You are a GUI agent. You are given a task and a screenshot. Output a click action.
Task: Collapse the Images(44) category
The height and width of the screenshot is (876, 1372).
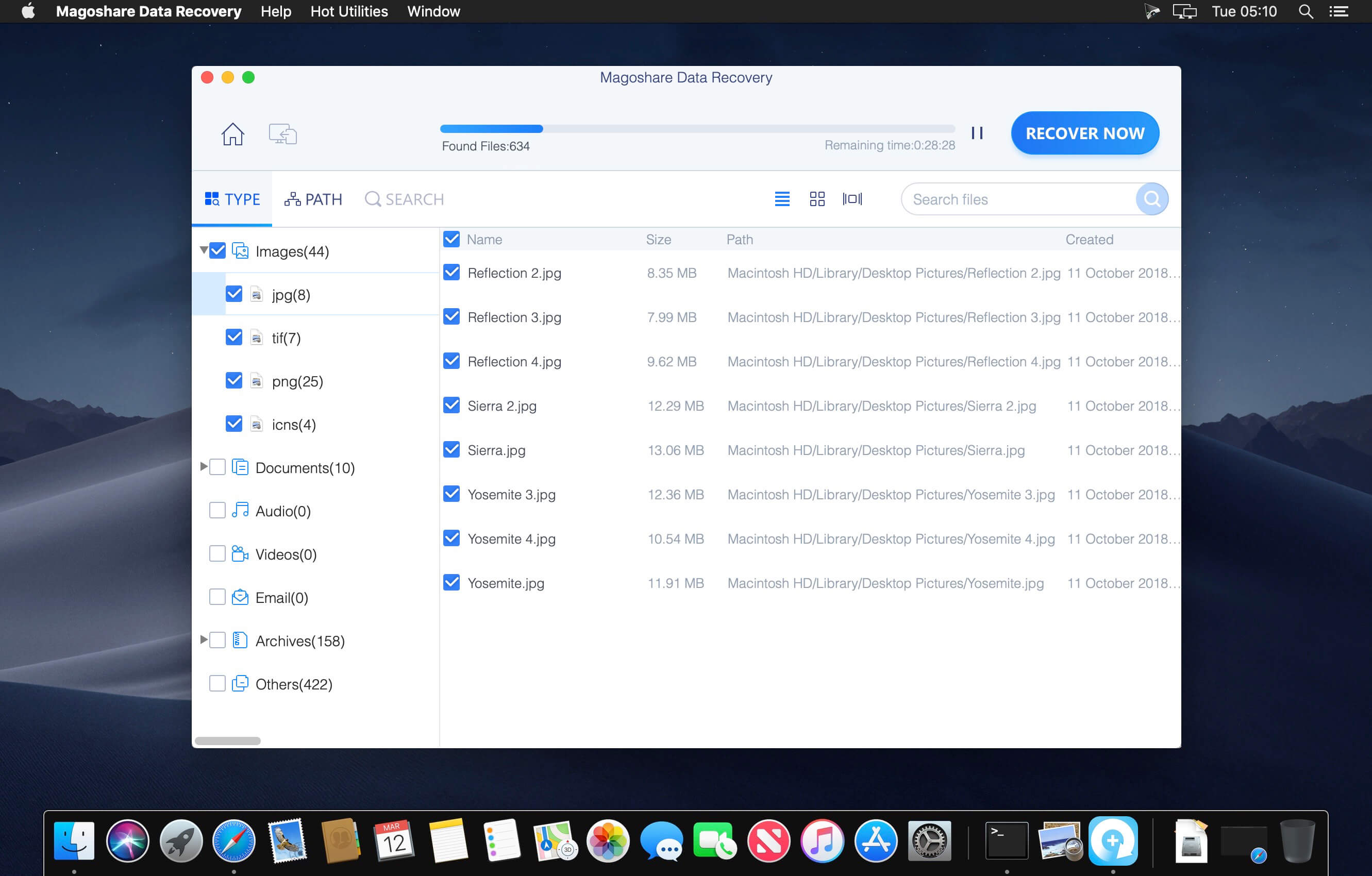coord(204,250)
